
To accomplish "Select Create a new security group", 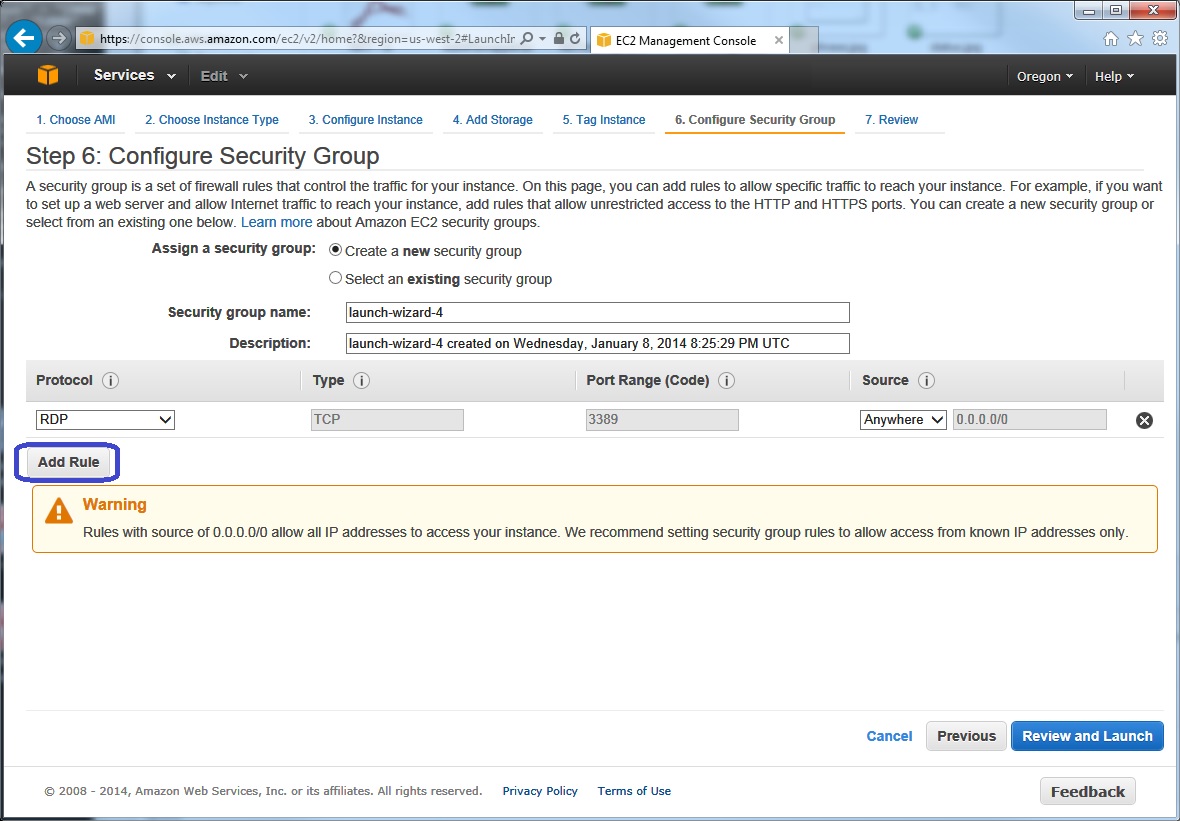I will pyautogui.click(x=336, y=250).
